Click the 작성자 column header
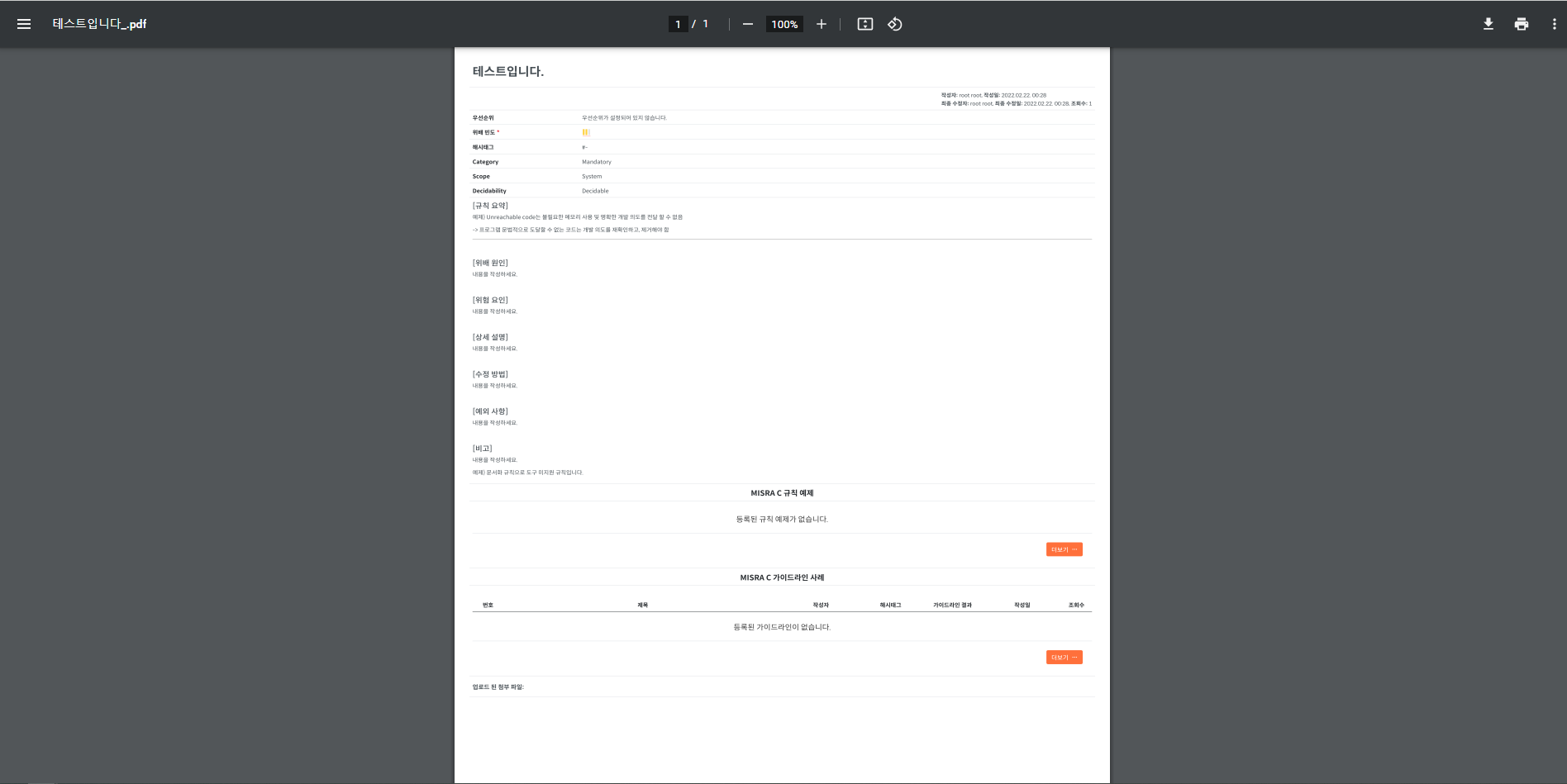This screenshot has height=784, width=1567. (x=820, y=605)
